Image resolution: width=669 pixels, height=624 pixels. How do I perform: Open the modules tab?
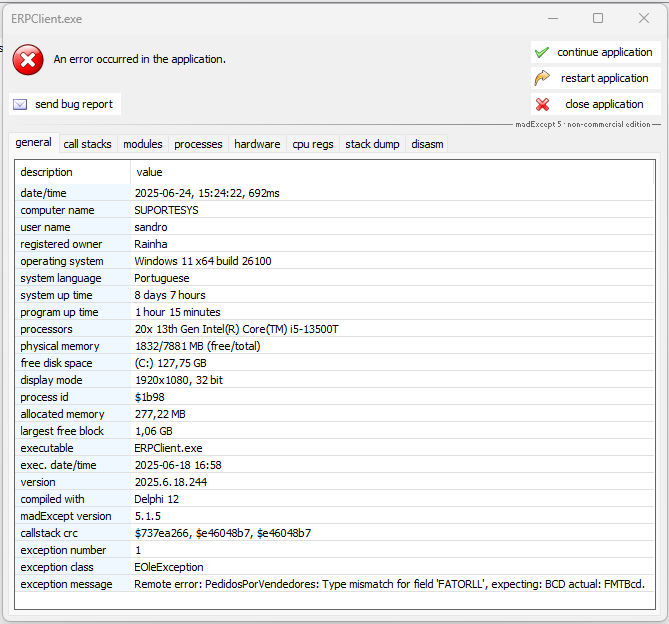point(143,144)
